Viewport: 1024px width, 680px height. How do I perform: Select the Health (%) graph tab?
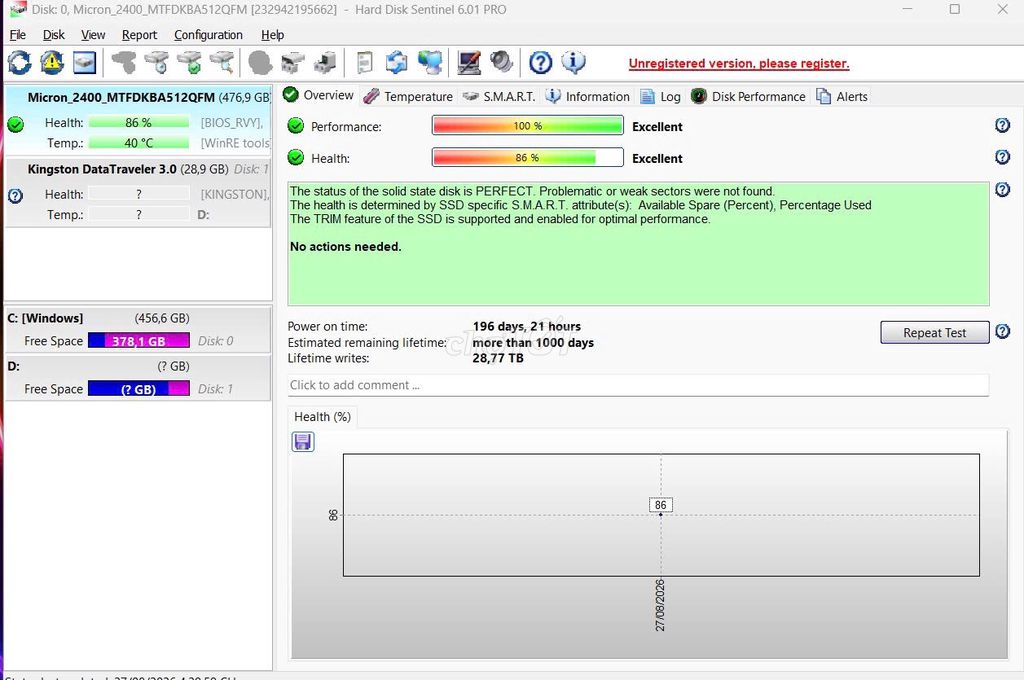[x=323, y=417]
